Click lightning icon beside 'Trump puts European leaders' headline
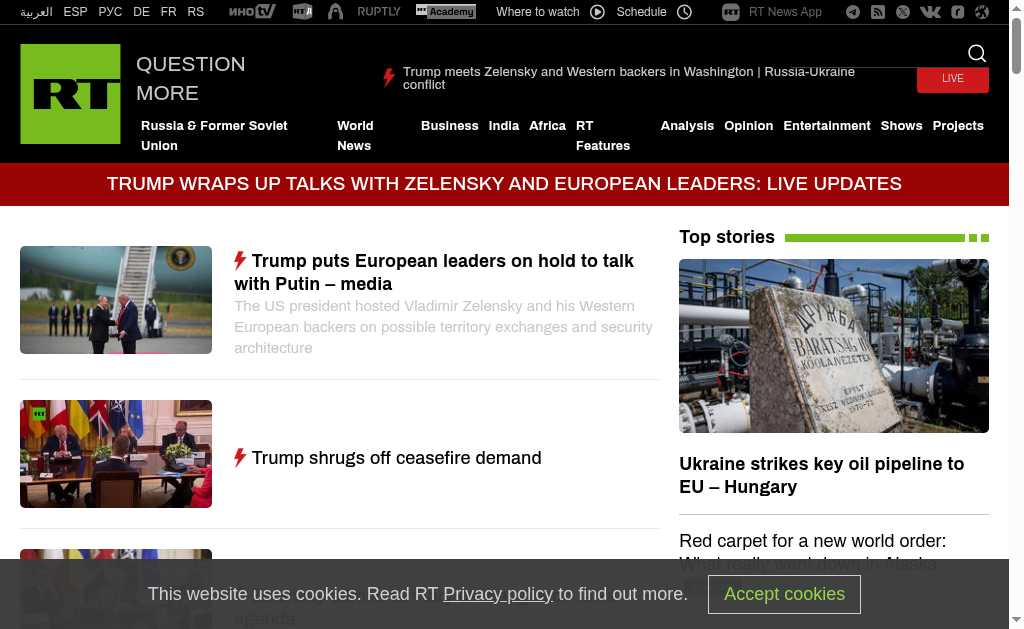Viewport: 1024px width, 629px height. 240,261
